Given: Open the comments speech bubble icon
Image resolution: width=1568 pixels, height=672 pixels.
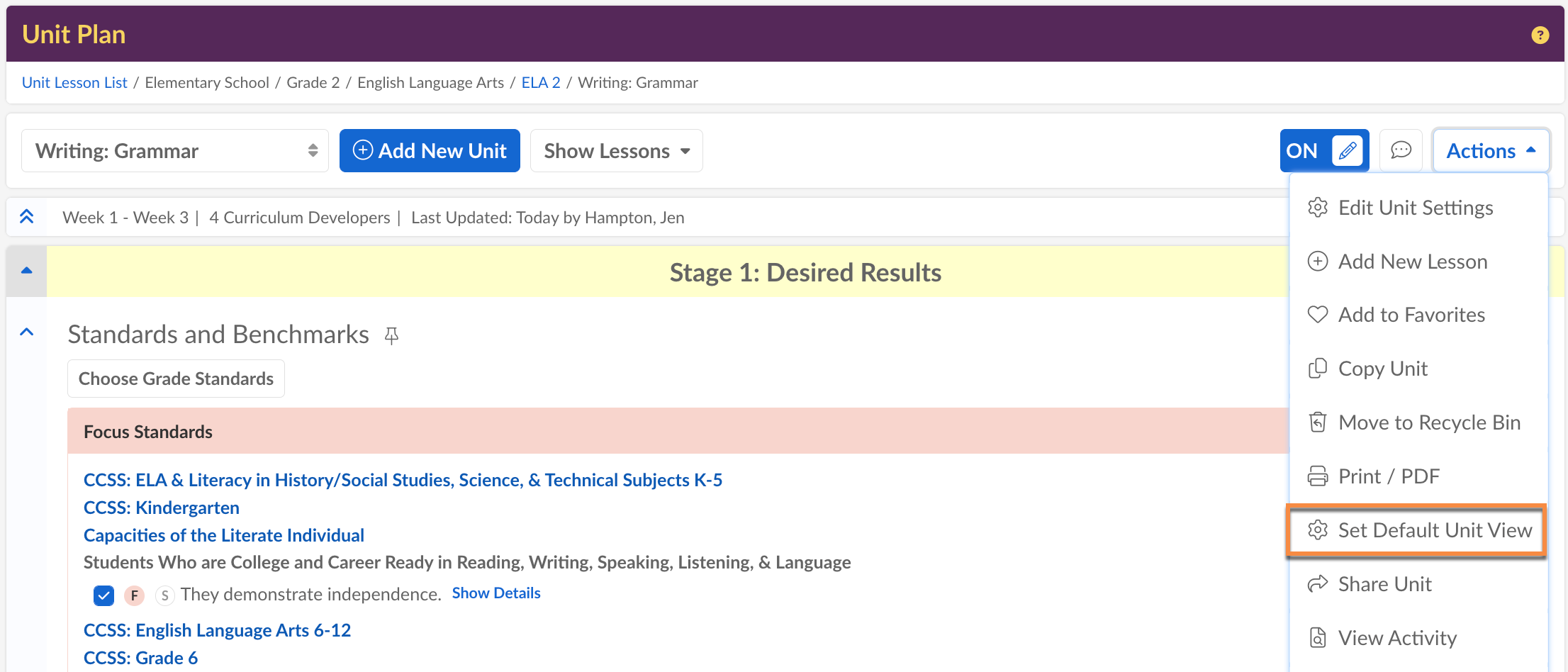Looking at the screenshot, I should (1401, 150).
